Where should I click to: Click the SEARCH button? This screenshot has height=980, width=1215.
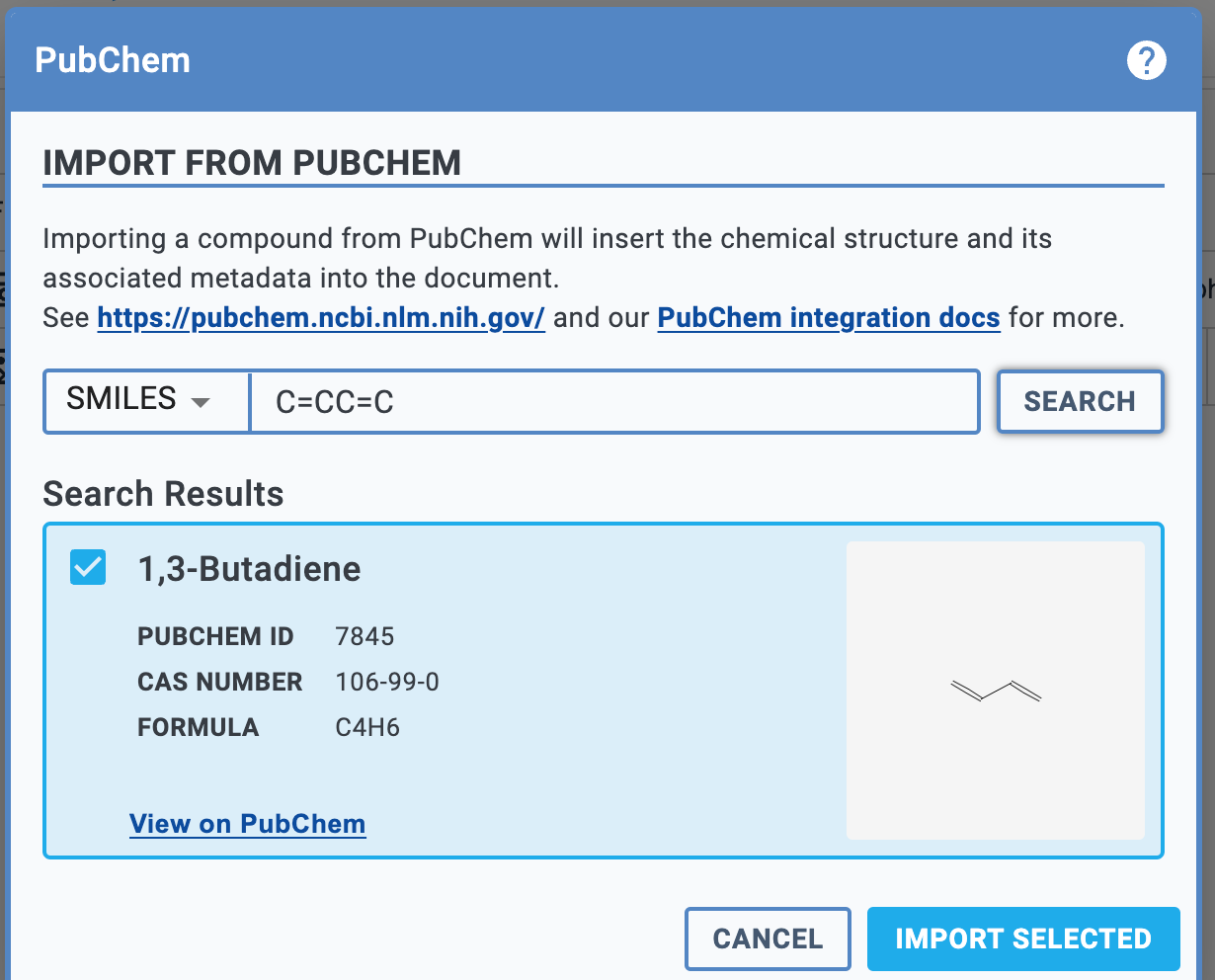click(1080, 401)
